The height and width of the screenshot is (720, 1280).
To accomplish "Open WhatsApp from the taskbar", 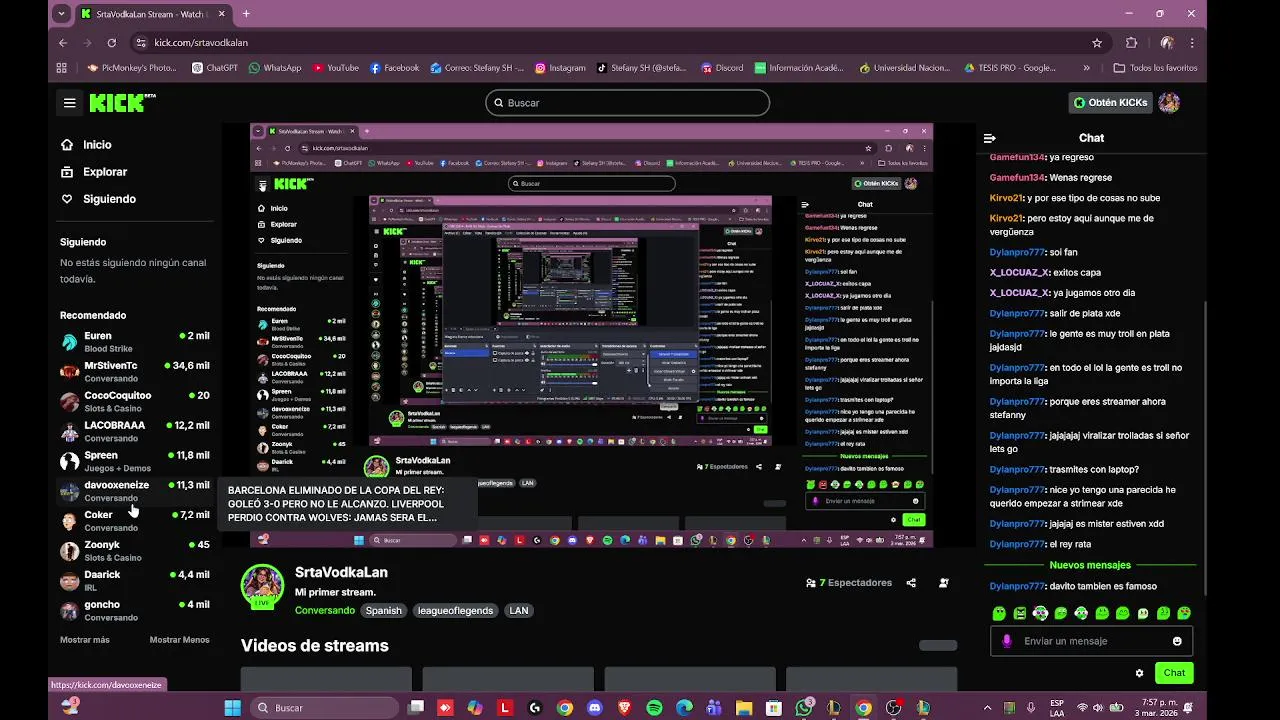I will pyautogui.click(x=804, y=708).
